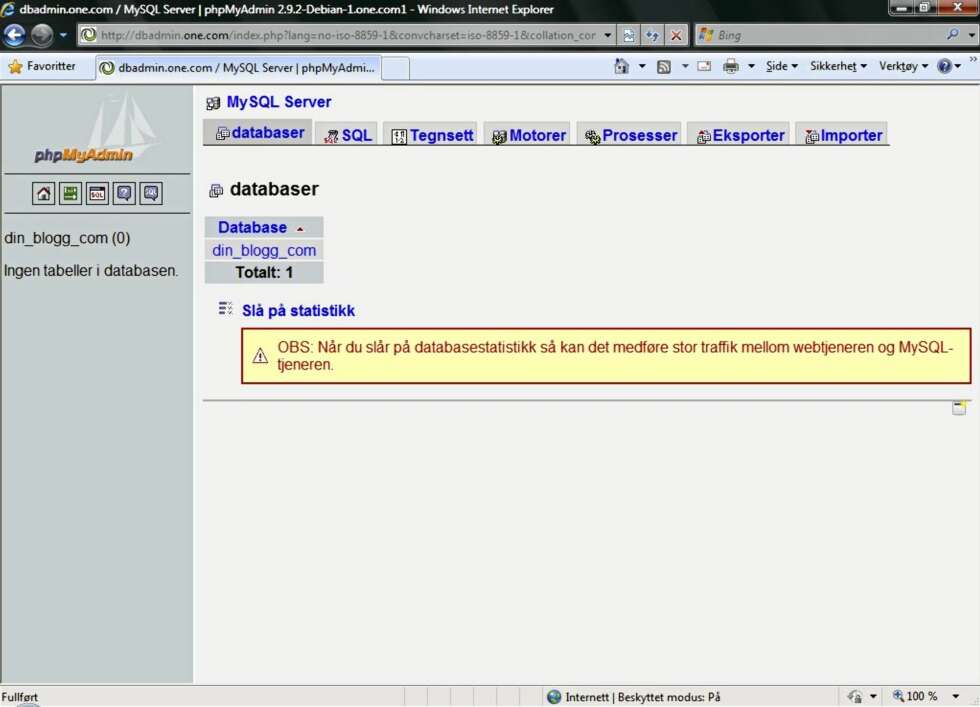Switch to the databaser tab
The height and width of the screenshot is (707, 980).
click(259, 133)
